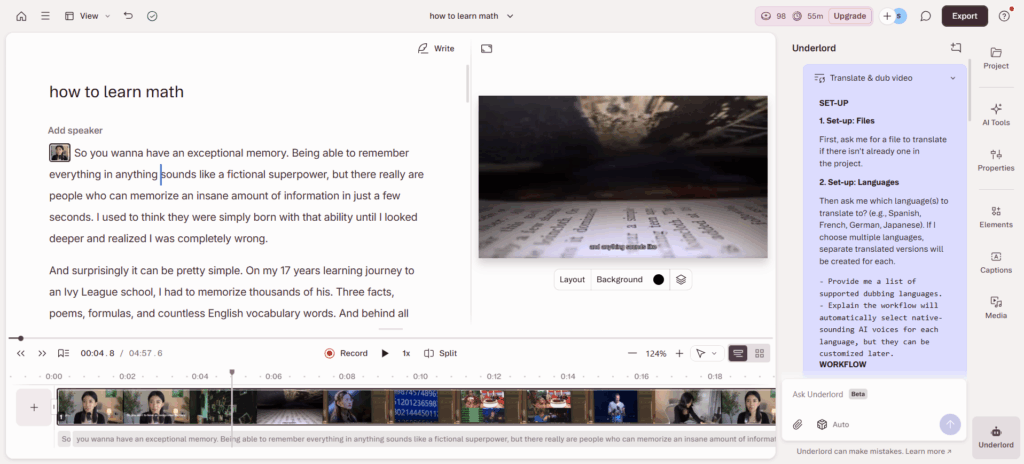1024x464 pixels.
Task: Click the speaker avatar thumbnail in script
Action: [x=59, y=153]
